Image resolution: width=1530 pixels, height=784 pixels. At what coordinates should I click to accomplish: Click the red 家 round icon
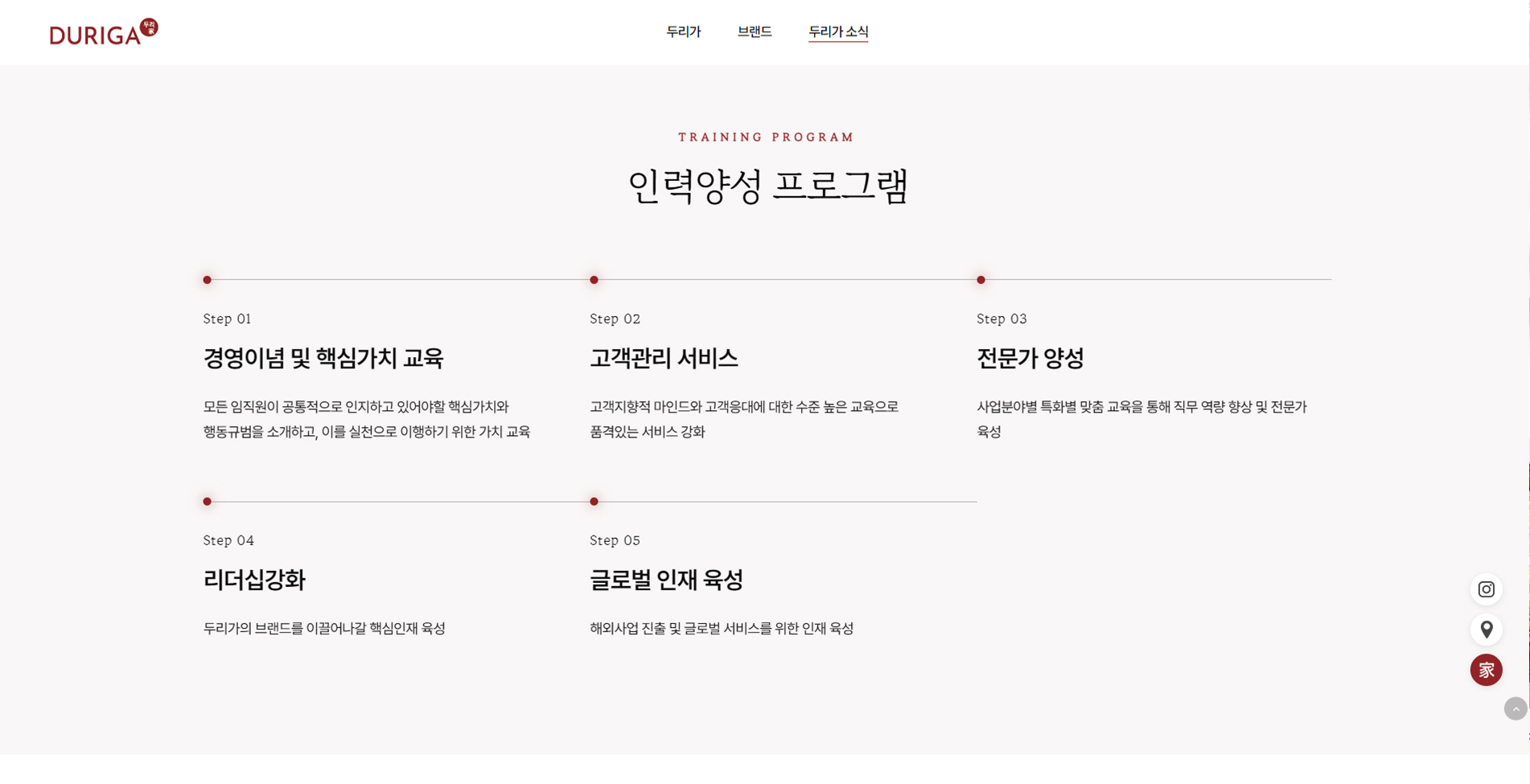click(x=1486, y=670)
